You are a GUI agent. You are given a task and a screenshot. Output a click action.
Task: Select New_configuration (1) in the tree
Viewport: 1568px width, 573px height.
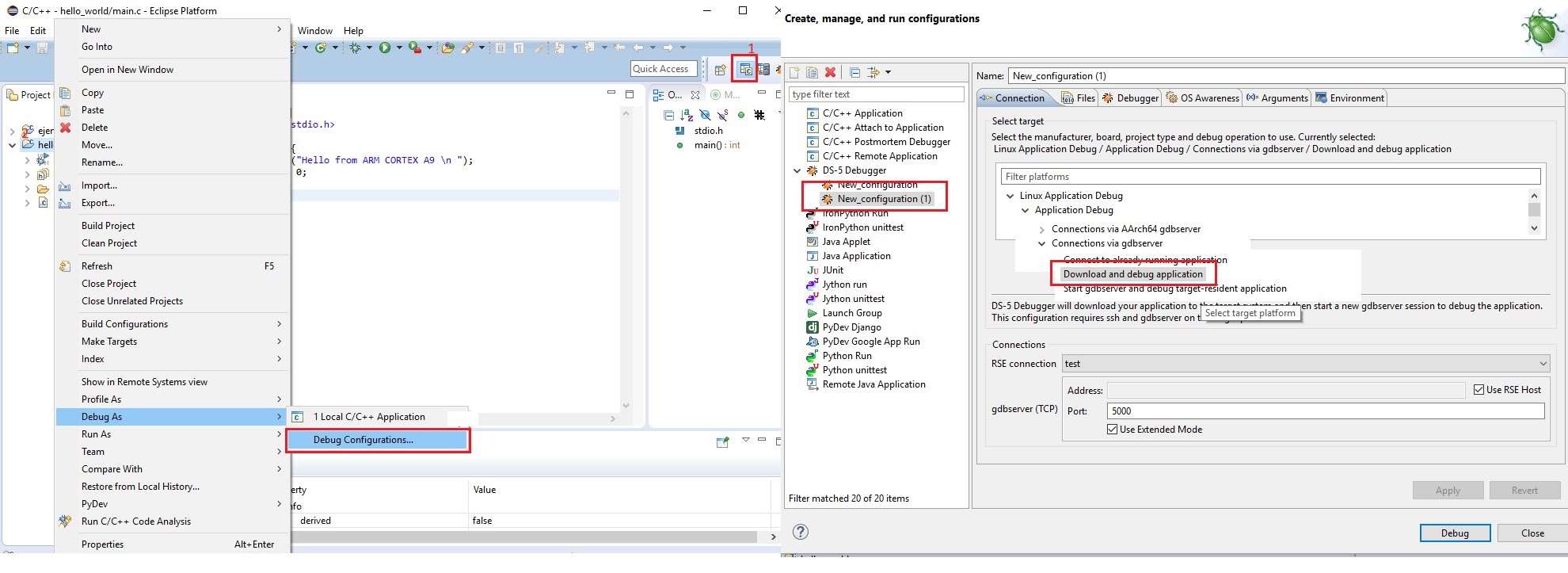(x=884, y=199)
